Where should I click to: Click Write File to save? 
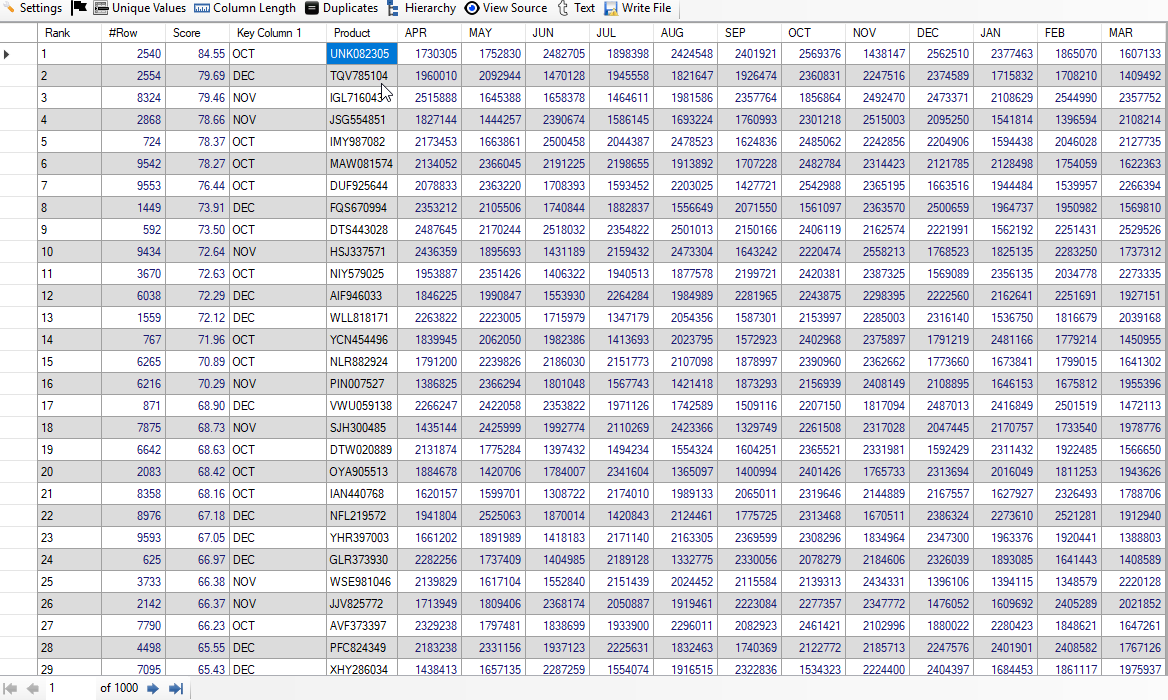point(637,8)
